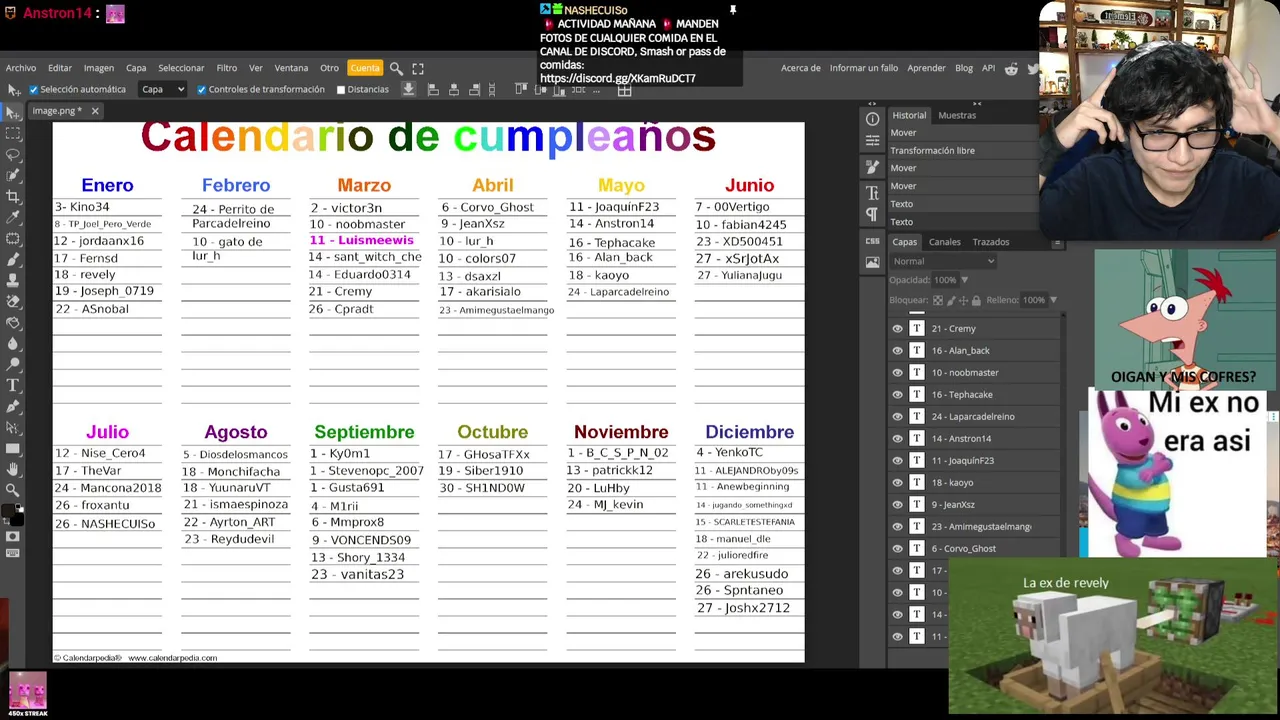Screen dimensions: 1280x720
Task: Click the lock all padlock icon
Action: pos(978,300)
